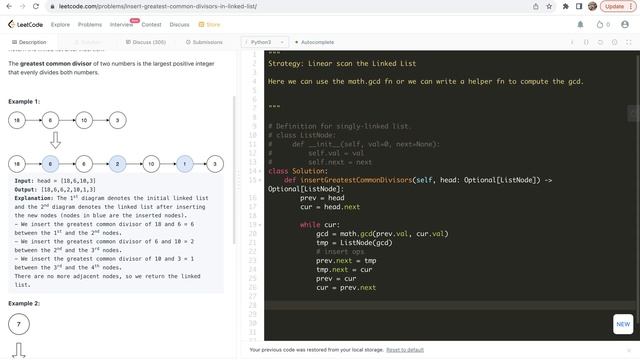Click the Store bag icon

click(x=201, y=24)
